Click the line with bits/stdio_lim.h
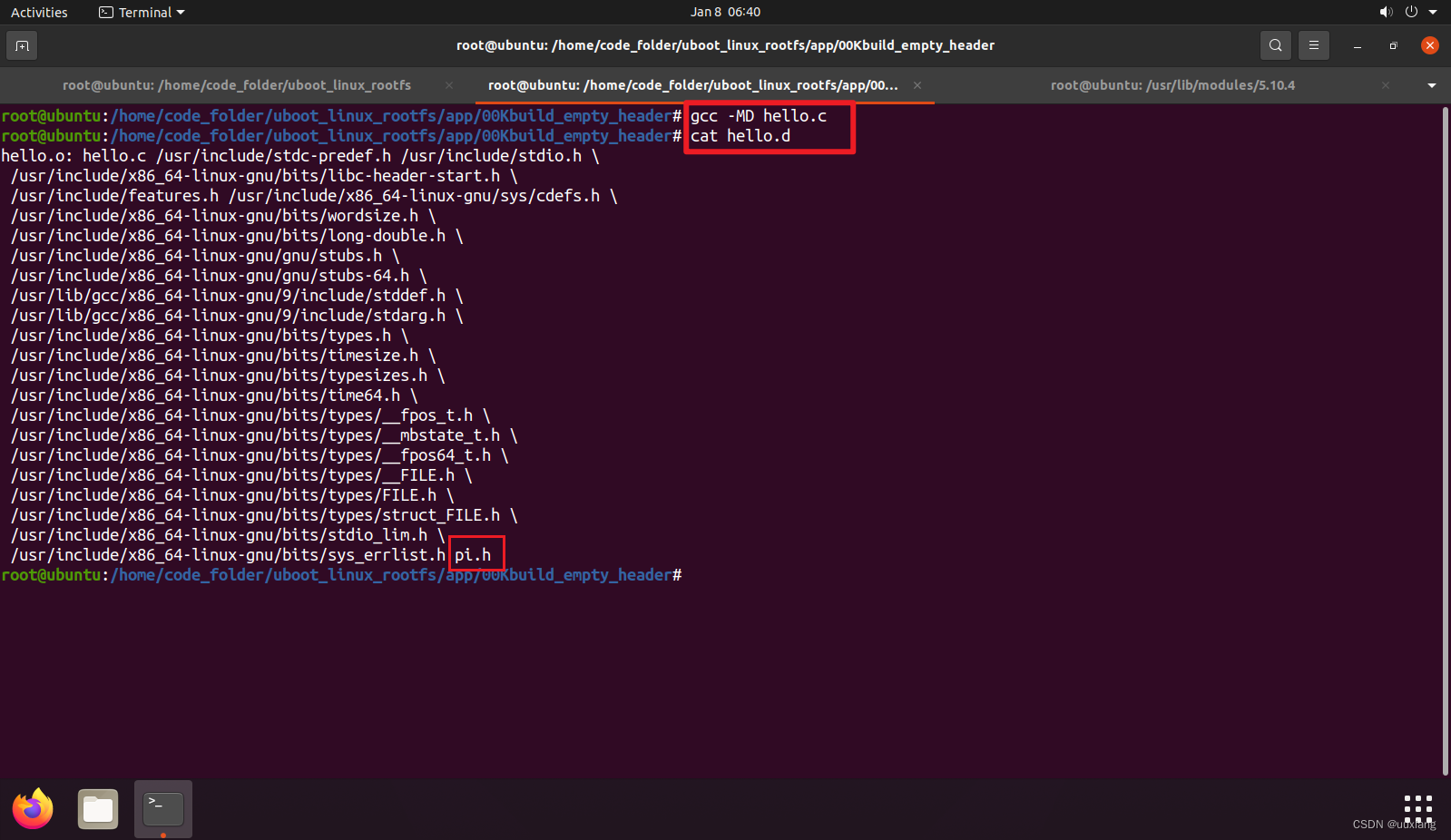 (x=228, y=535)
